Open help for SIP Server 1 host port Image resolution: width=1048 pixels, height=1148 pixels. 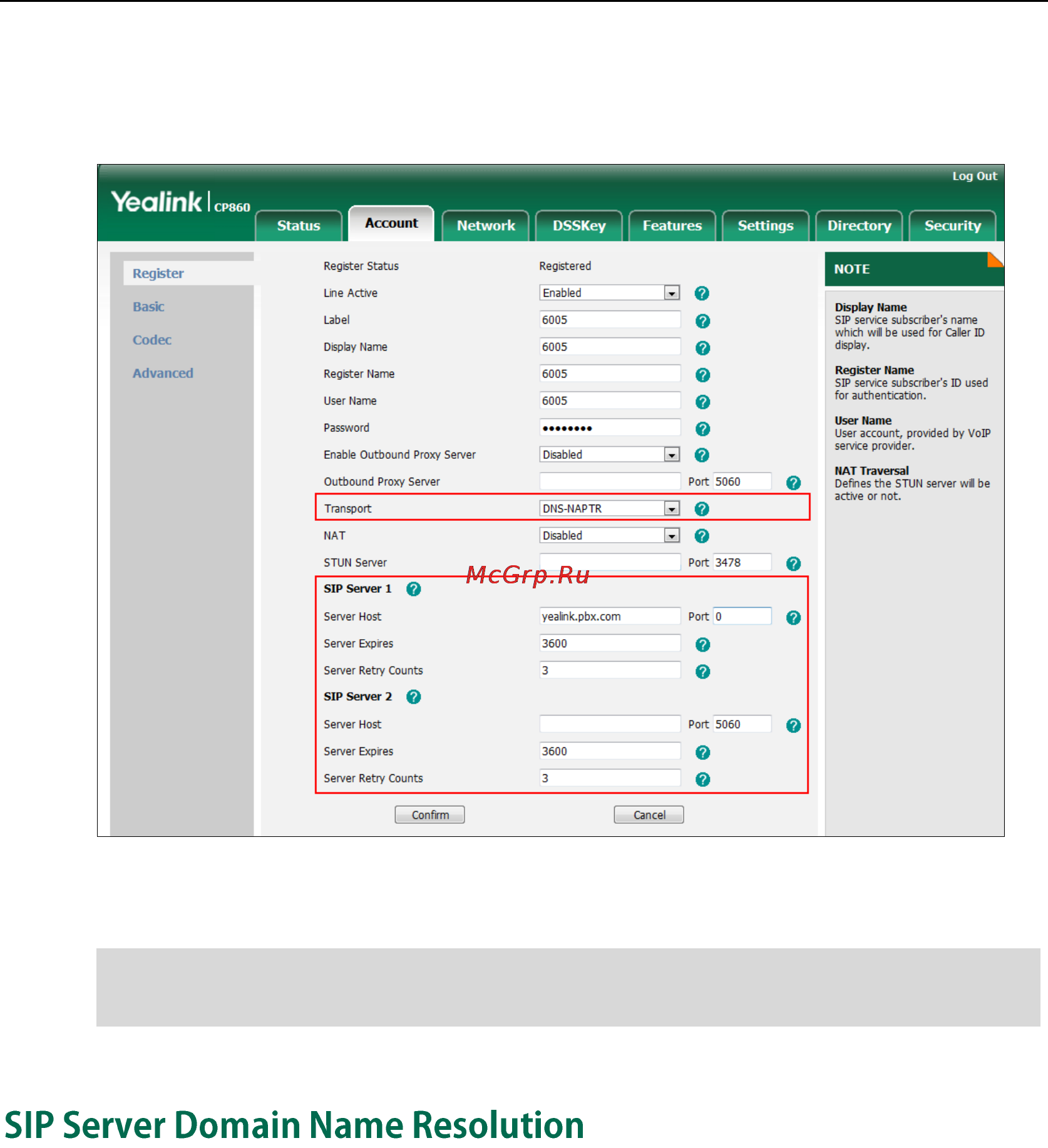(x=793, y=618)
